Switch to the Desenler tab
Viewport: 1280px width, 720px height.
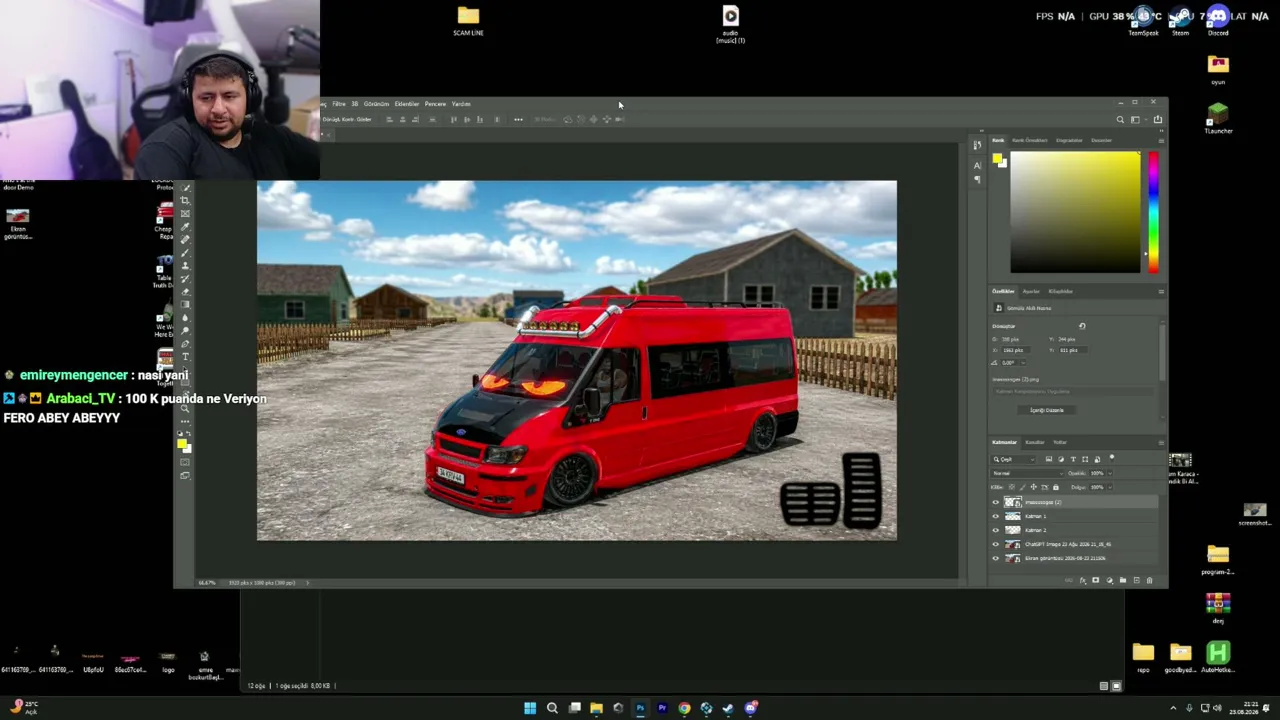(x=1101, y=140)
